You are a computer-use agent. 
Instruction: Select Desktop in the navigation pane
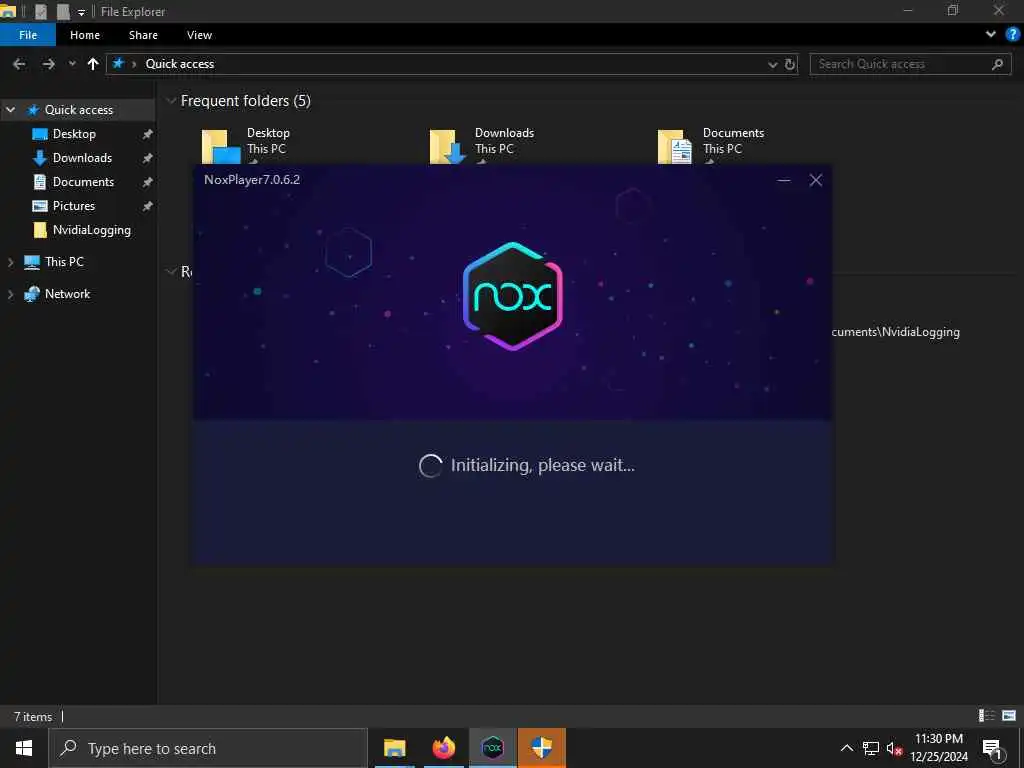74,134
